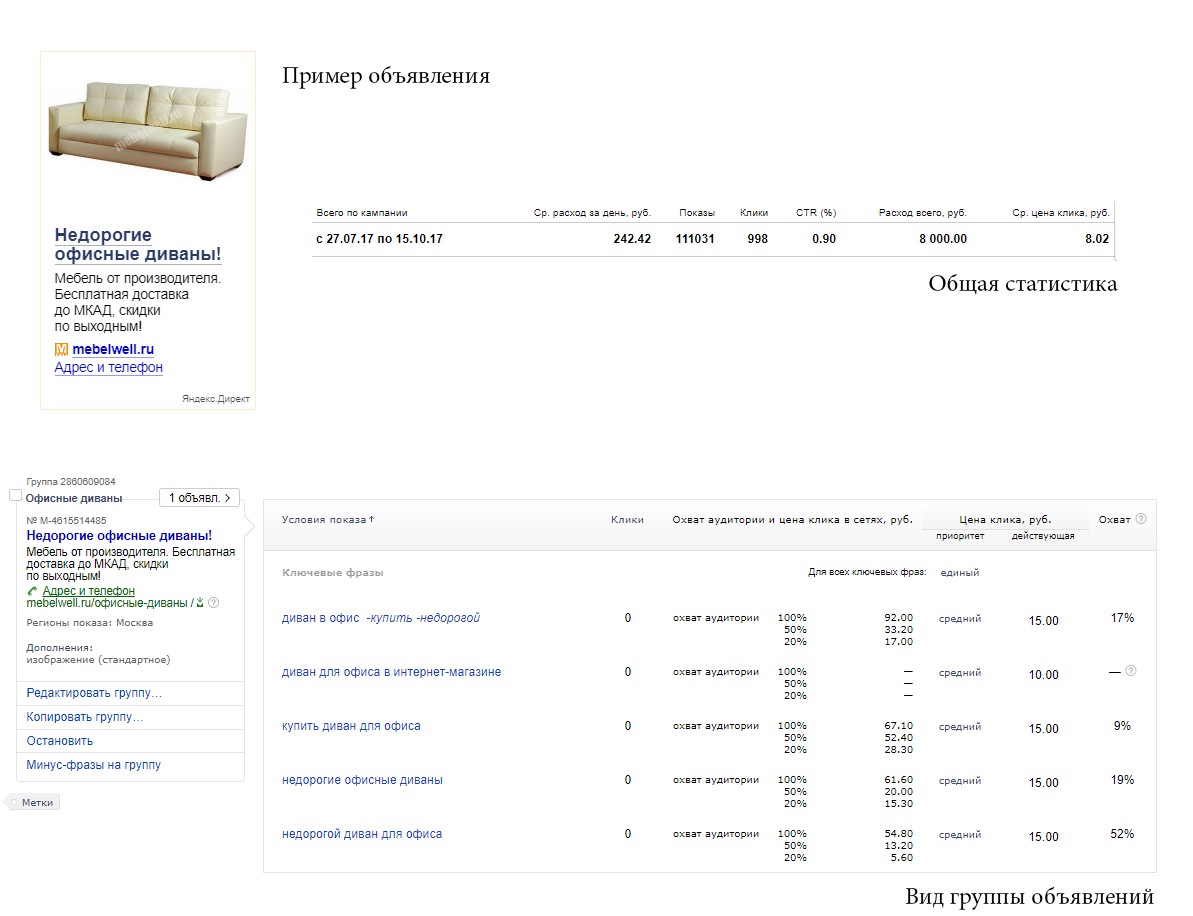Open the help icon after the офисные-диваны URL
This screenshot has width=1193, height=916.
[214, 603]
